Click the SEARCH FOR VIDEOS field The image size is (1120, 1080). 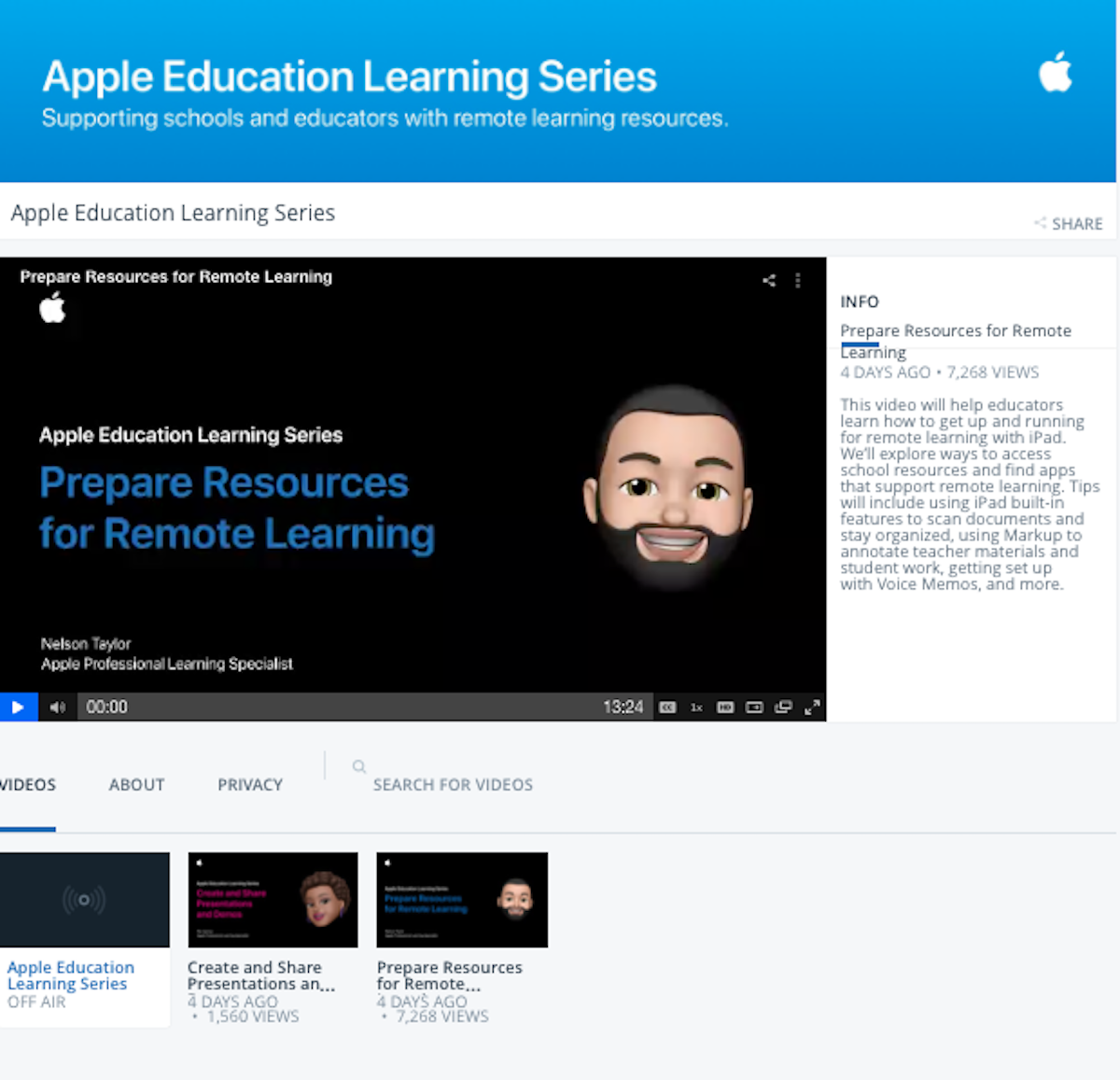(x=453, y=784)
